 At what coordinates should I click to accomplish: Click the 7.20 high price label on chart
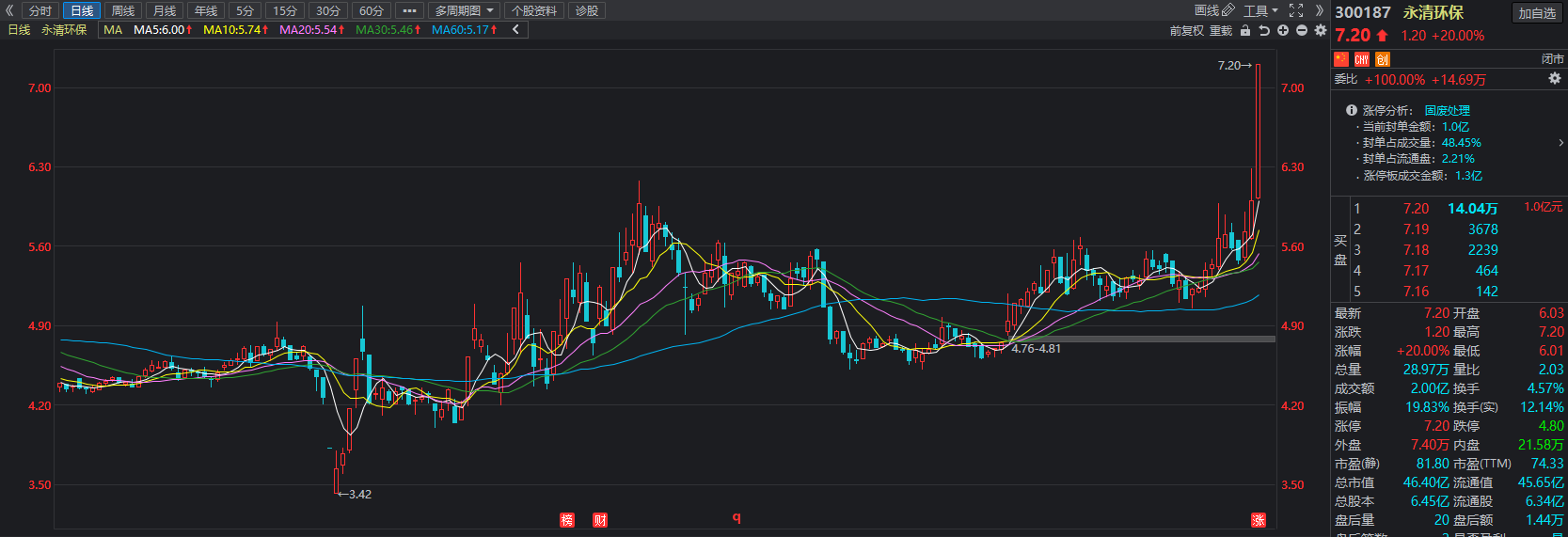1228,65
